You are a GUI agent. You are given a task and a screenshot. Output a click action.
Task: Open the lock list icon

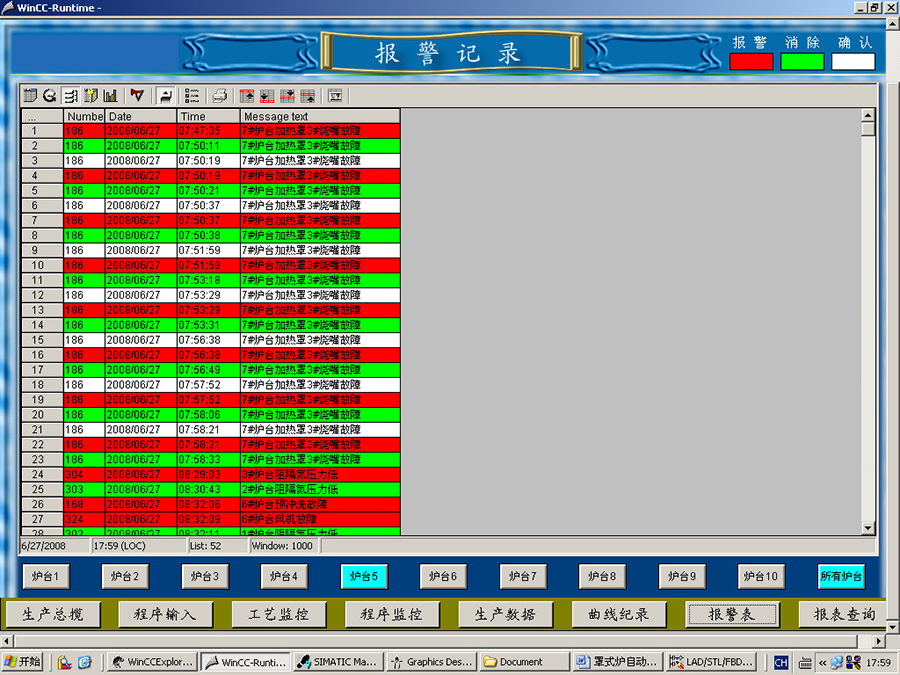(x=90, y=96)
